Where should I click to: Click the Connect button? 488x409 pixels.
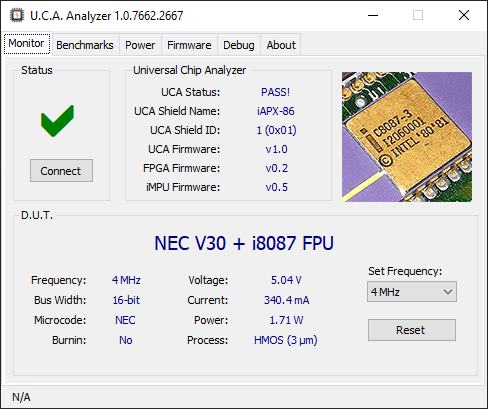[x=61, y=171]
